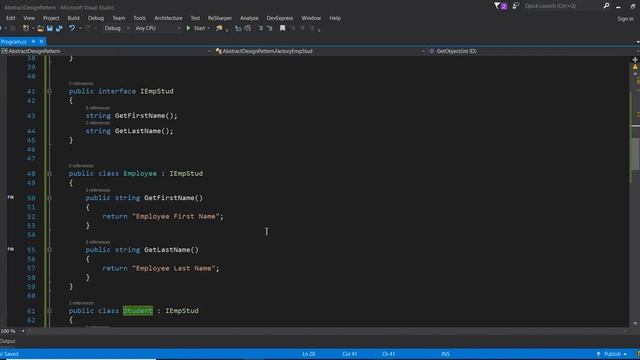The image size is (640, 360).
Task: Click the Find in Files toolbar icon
Action: 219,28
